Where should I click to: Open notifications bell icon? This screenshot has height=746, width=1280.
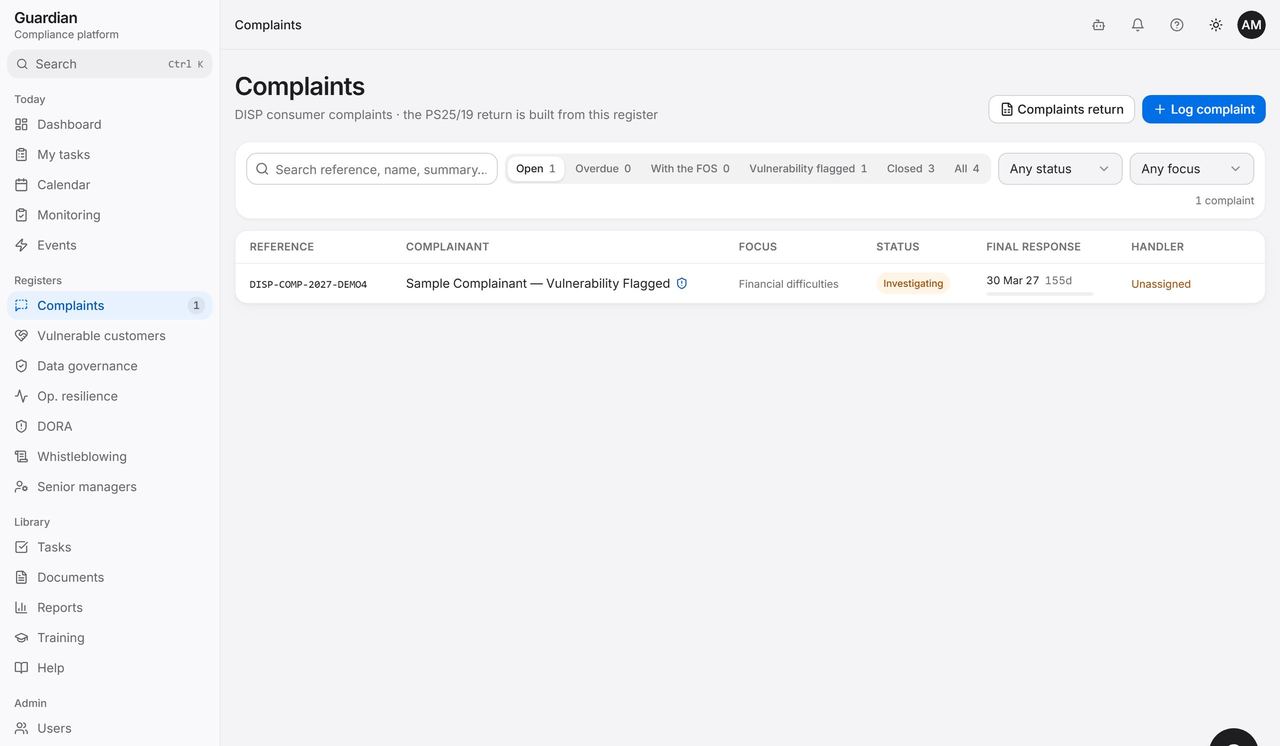click(x=1137, y=25)
